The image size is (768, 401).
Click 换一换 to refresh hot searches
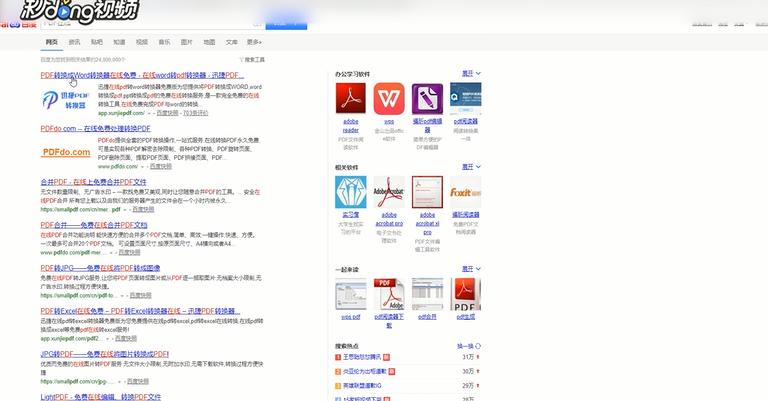point(469,346)
